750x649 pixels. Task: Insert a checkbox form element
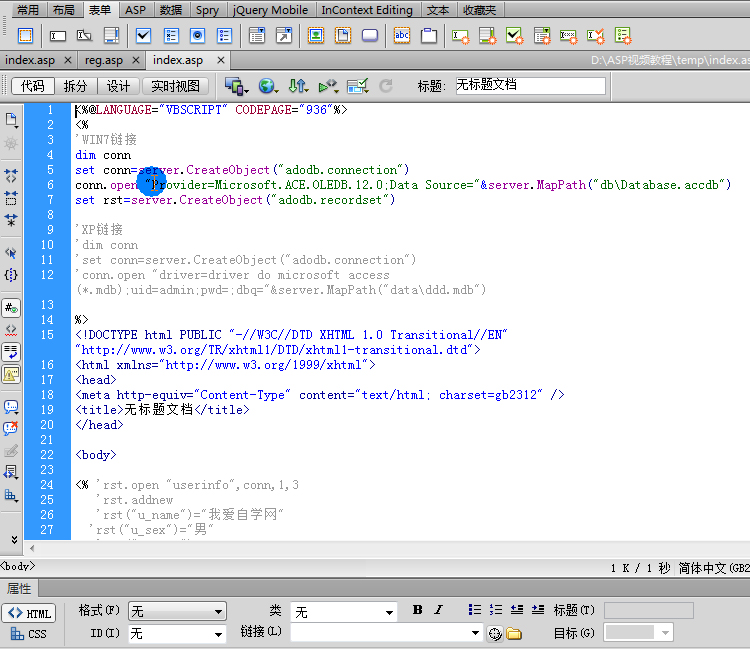point(143,35)
